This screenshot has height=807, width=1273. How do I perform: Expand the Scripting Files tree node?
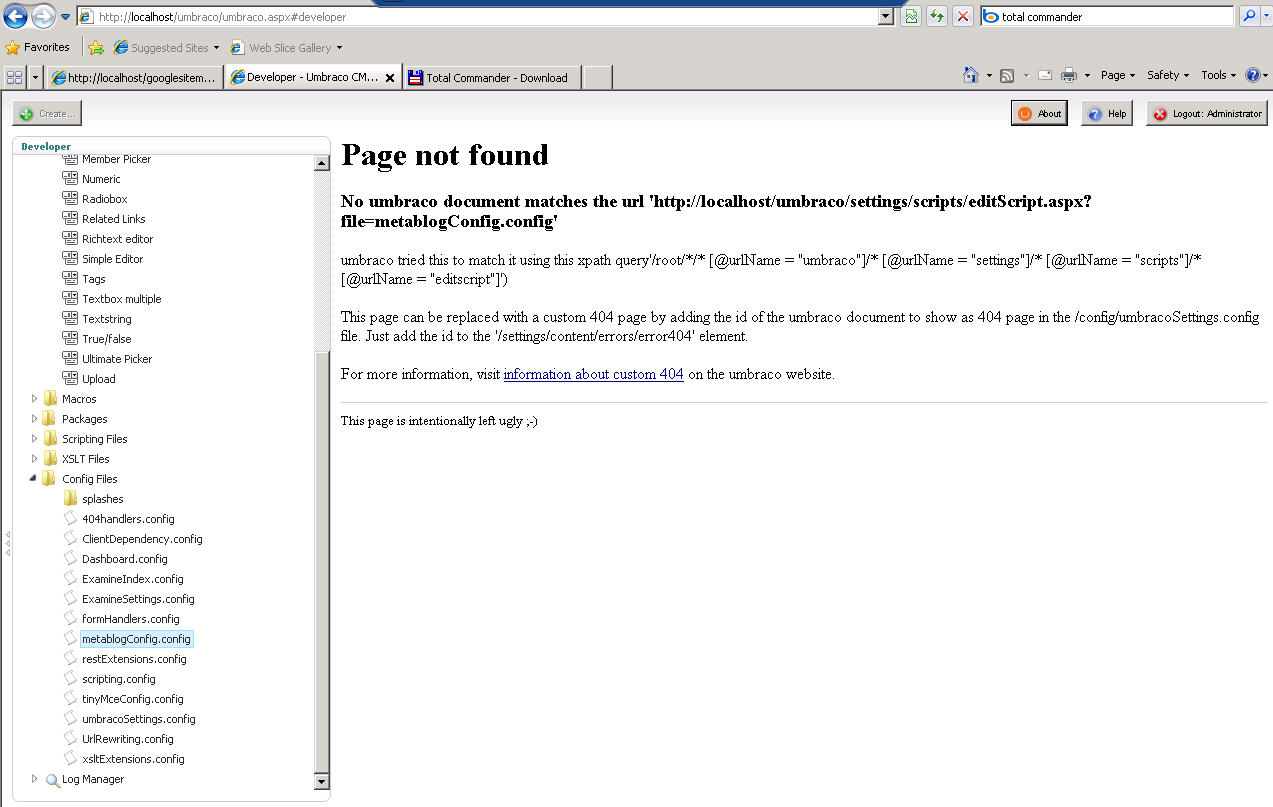[34, 439]
